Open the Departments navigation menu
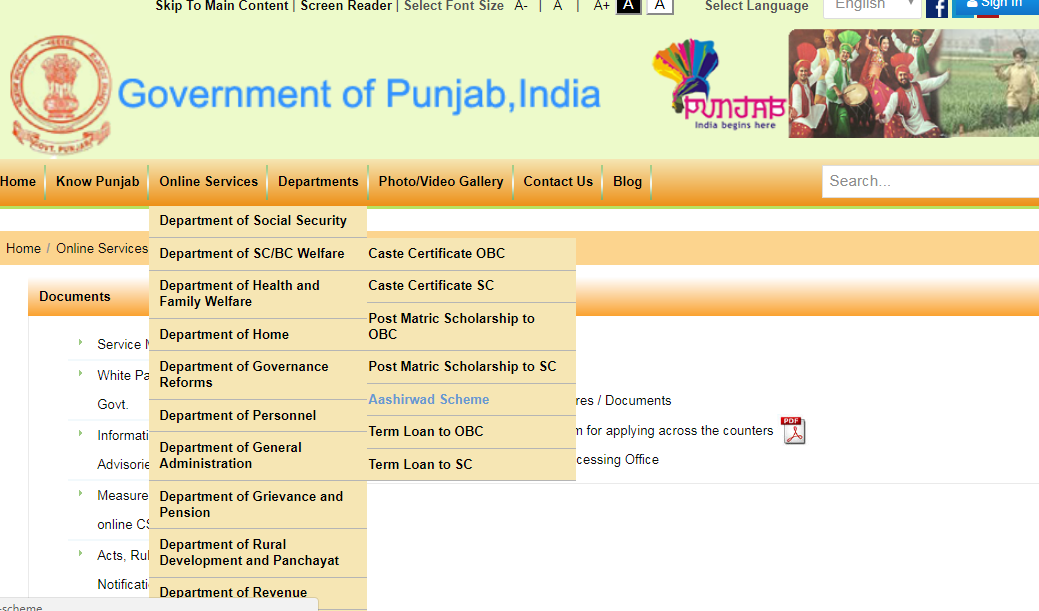The width and height of the screenshot is (1039, 611). pyautogui.click(x=318, y=181)
